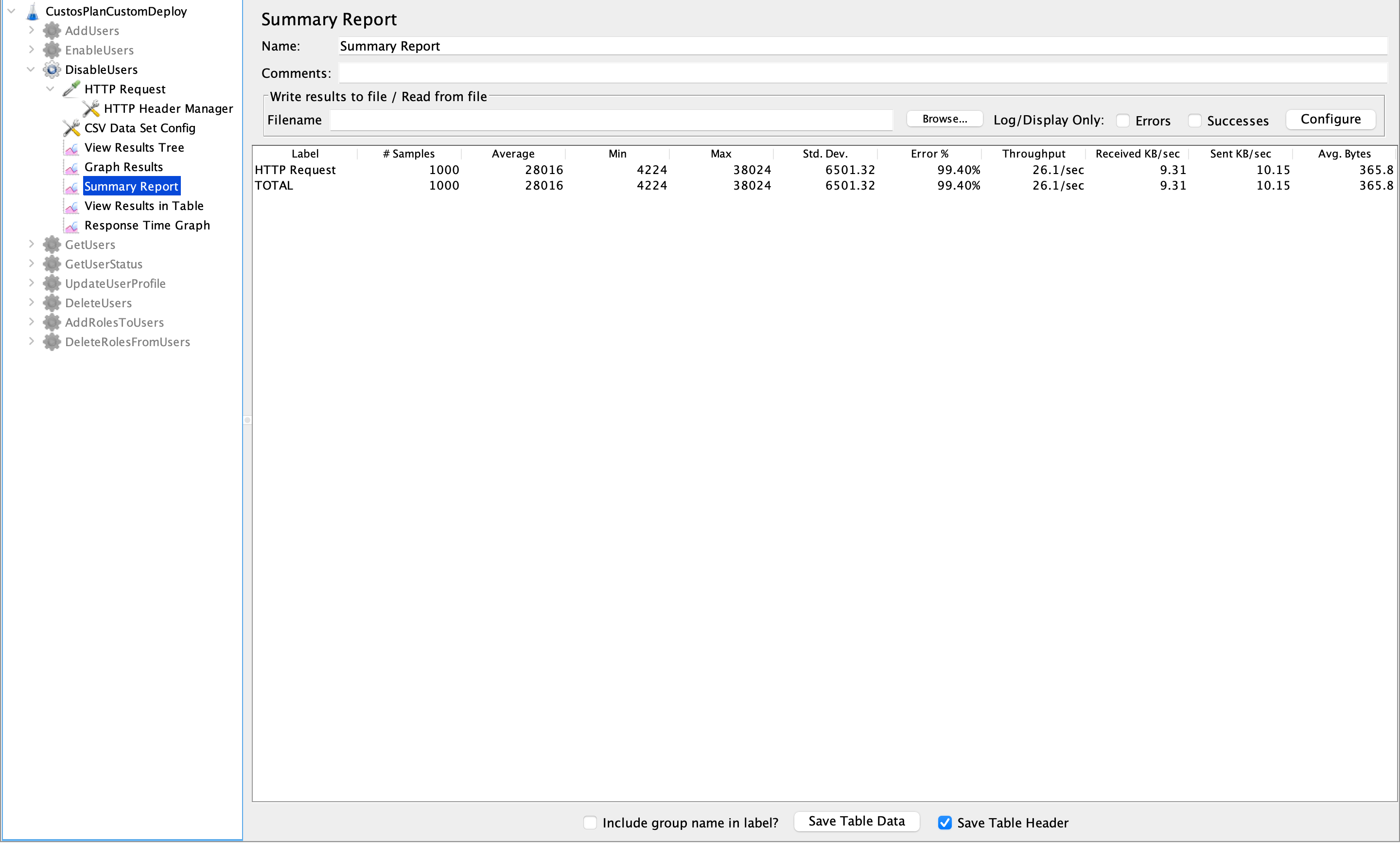This screenshot has width=1400, height=843.
Task: Click the CSV Data Set Config icon
Action: (71, 128)
